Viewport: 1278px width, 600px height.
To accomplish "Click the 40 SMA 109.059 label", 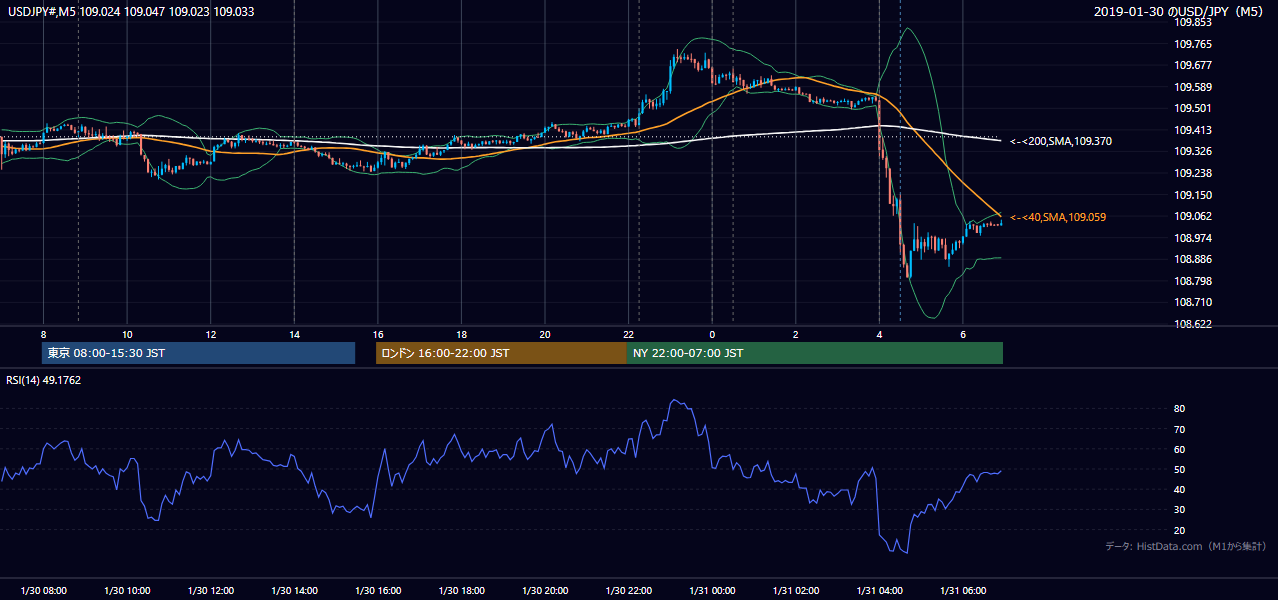I will click(x=1057, y=217).
